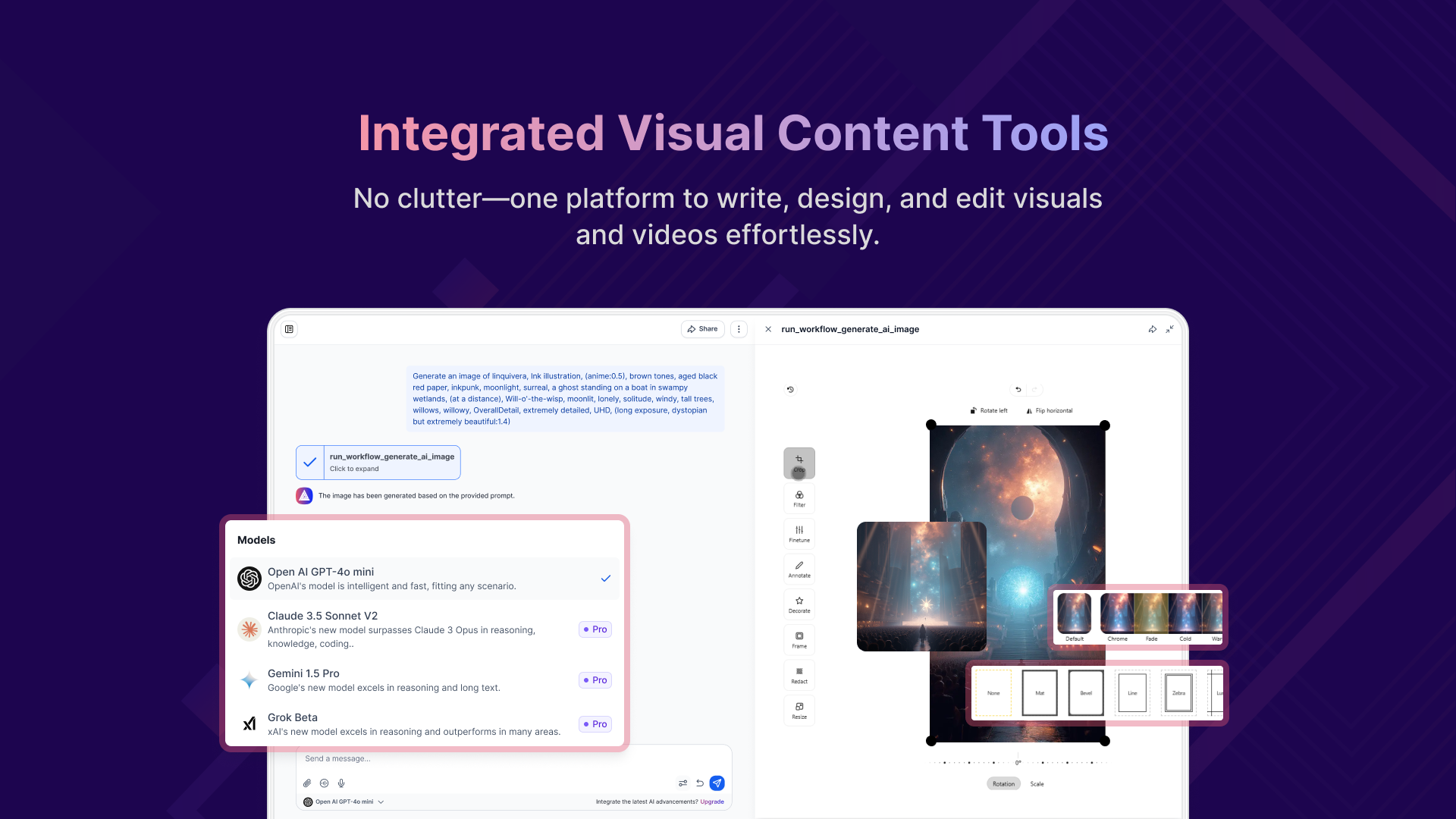
Task: Open the three-dot options menu beside Share
Action: coord(739,329)
